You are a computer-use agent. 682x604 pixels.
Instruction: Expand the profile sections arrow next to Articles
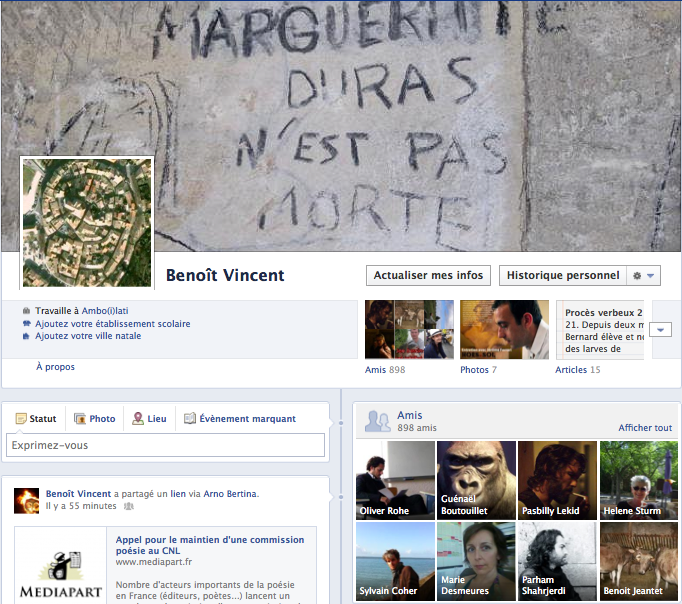coord(660,330)
